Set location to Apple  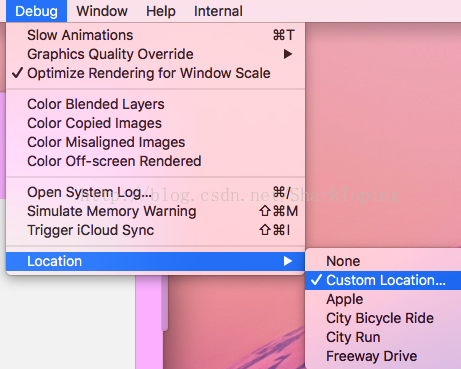coord(383,299)
